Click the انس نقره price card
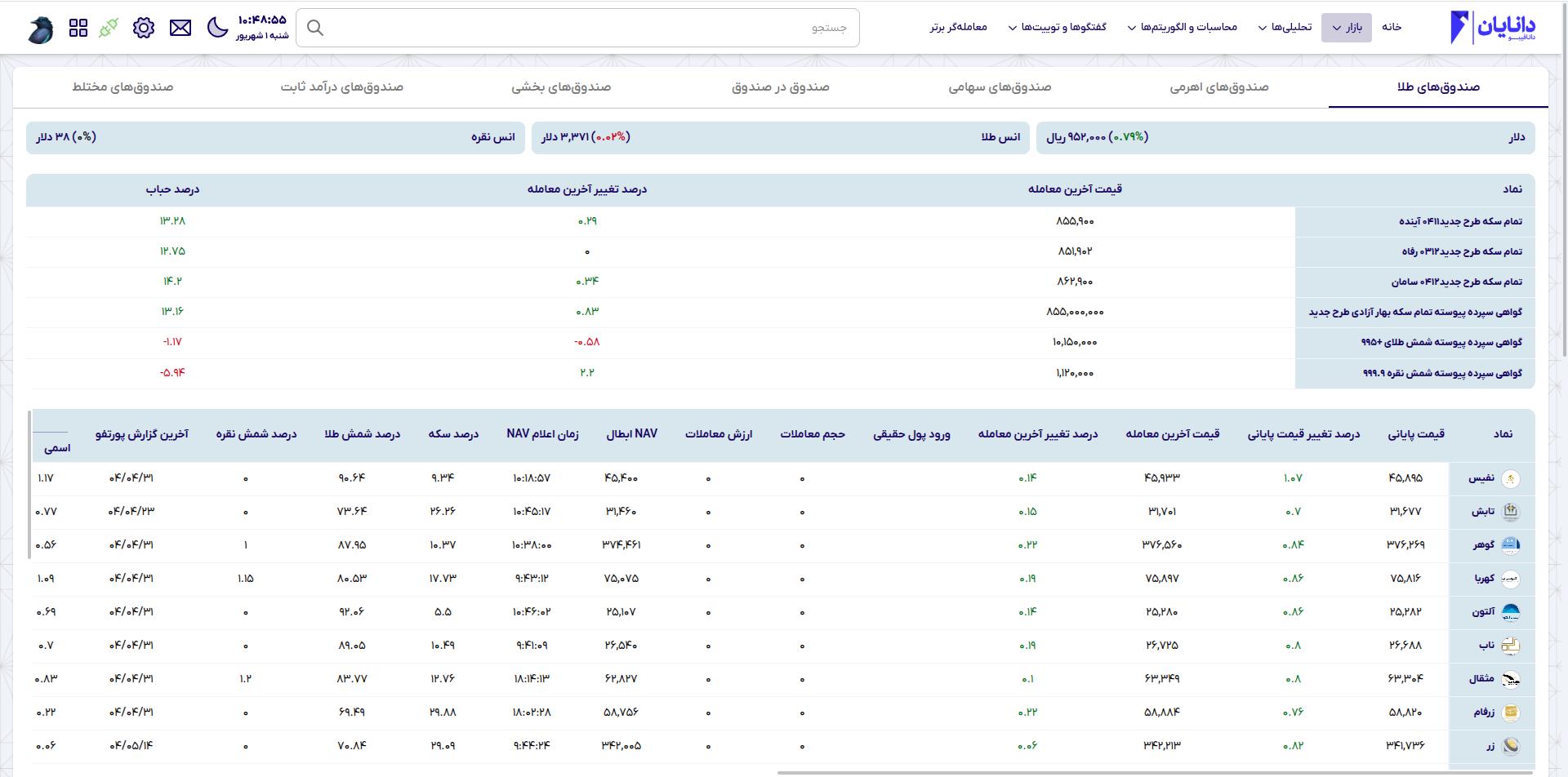The width and height of the screenshot is (1568, 777). [275, 137]
